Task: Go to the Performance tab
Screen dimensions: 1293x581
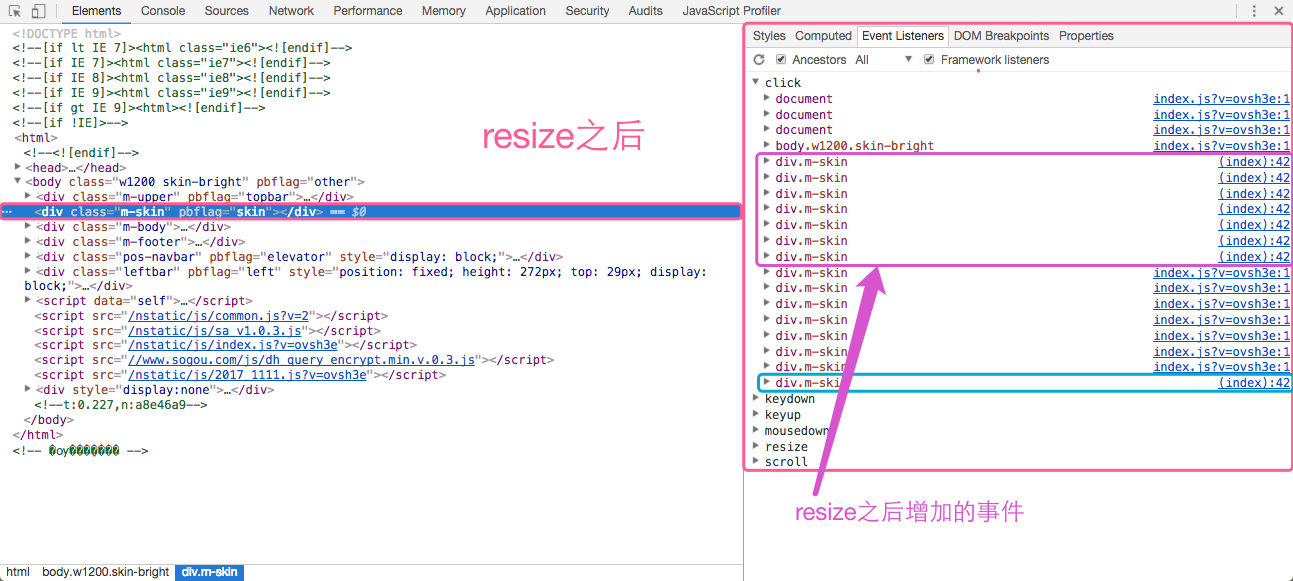Action: point(368,11)
